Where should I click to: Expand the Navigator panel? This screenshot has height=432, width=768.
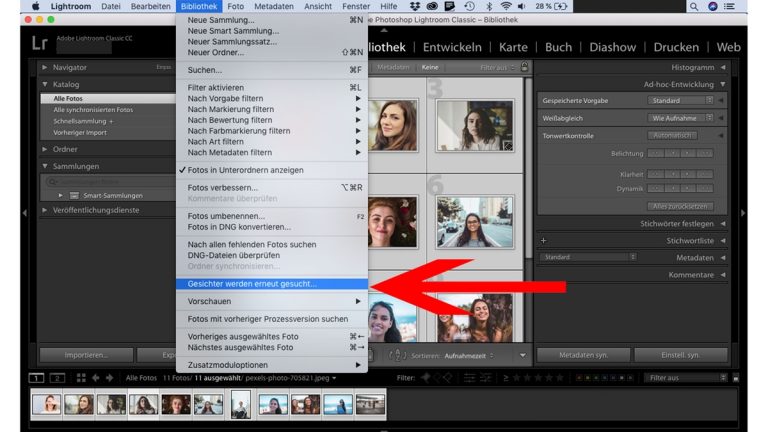(45, 67)
